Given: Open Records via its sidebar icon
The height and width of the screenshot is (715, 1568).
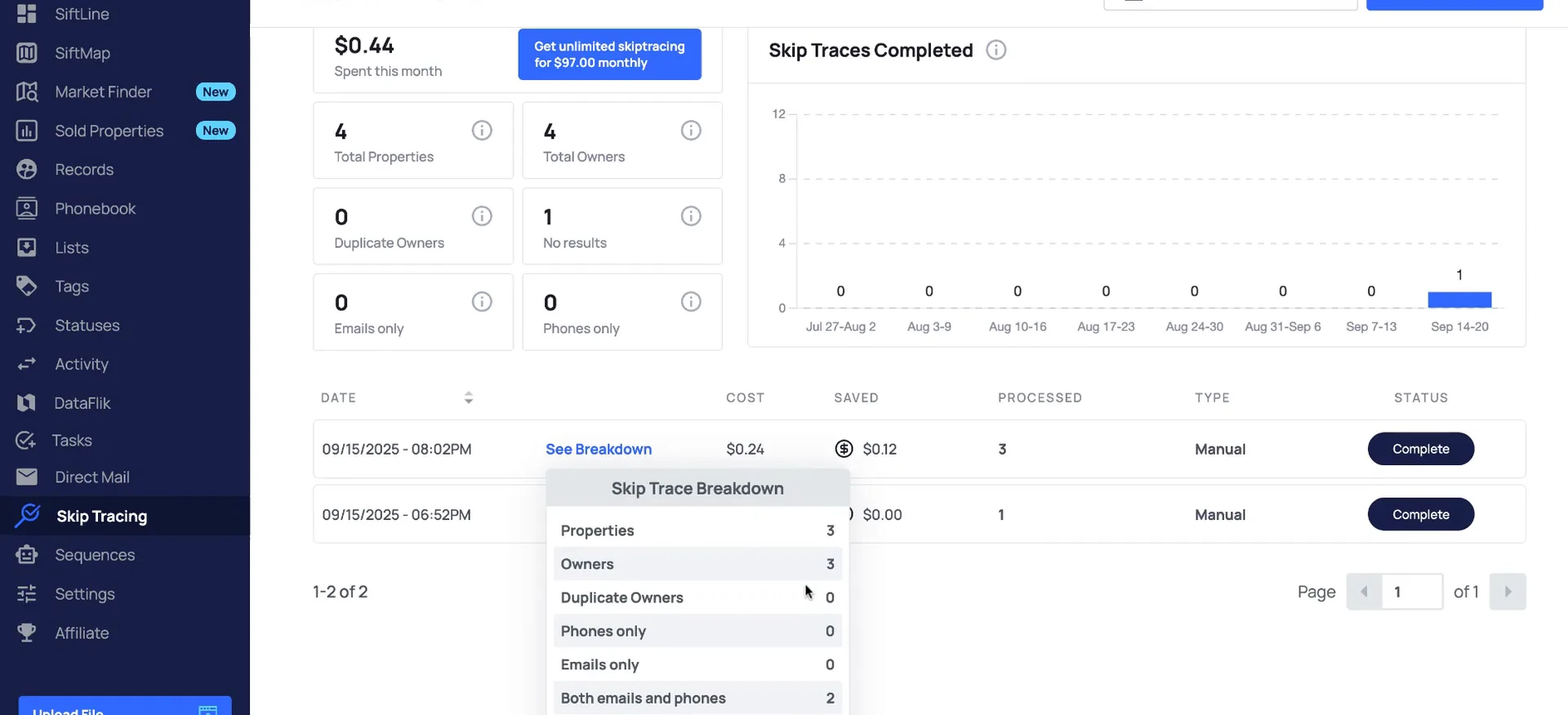Looking at the screenshot, I should (x=27, y=170).
